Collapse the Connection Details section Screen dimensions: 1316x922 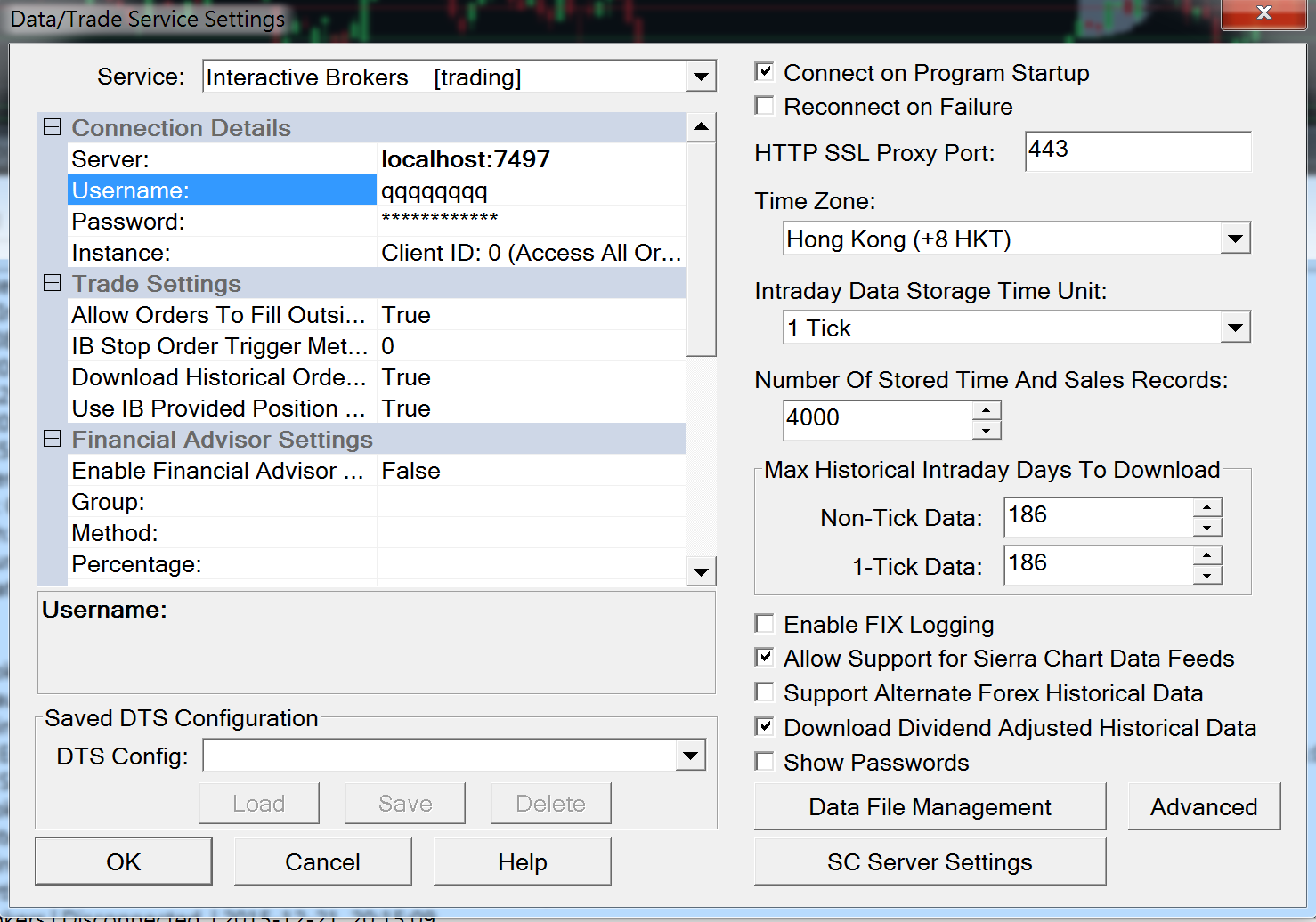click(53, 127)
